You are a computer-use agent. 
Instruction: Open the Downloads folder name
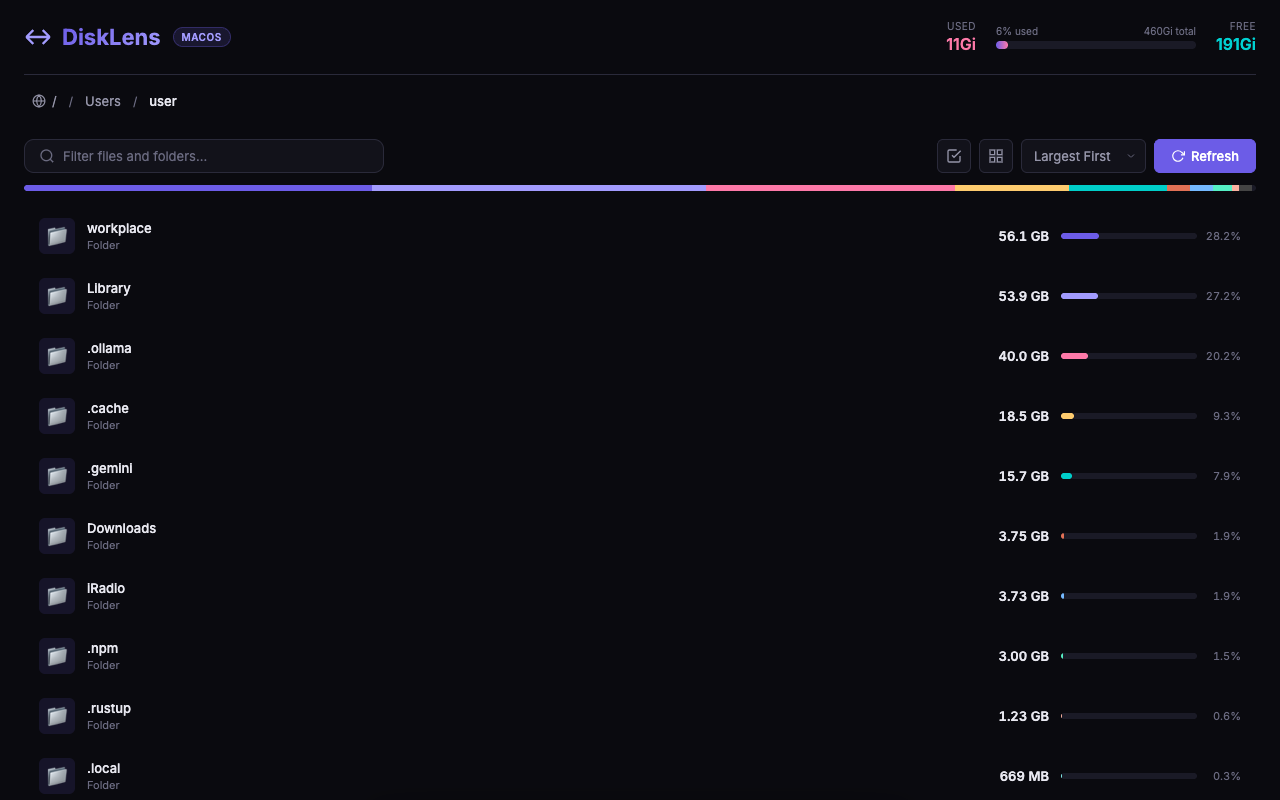pos(121,528)
